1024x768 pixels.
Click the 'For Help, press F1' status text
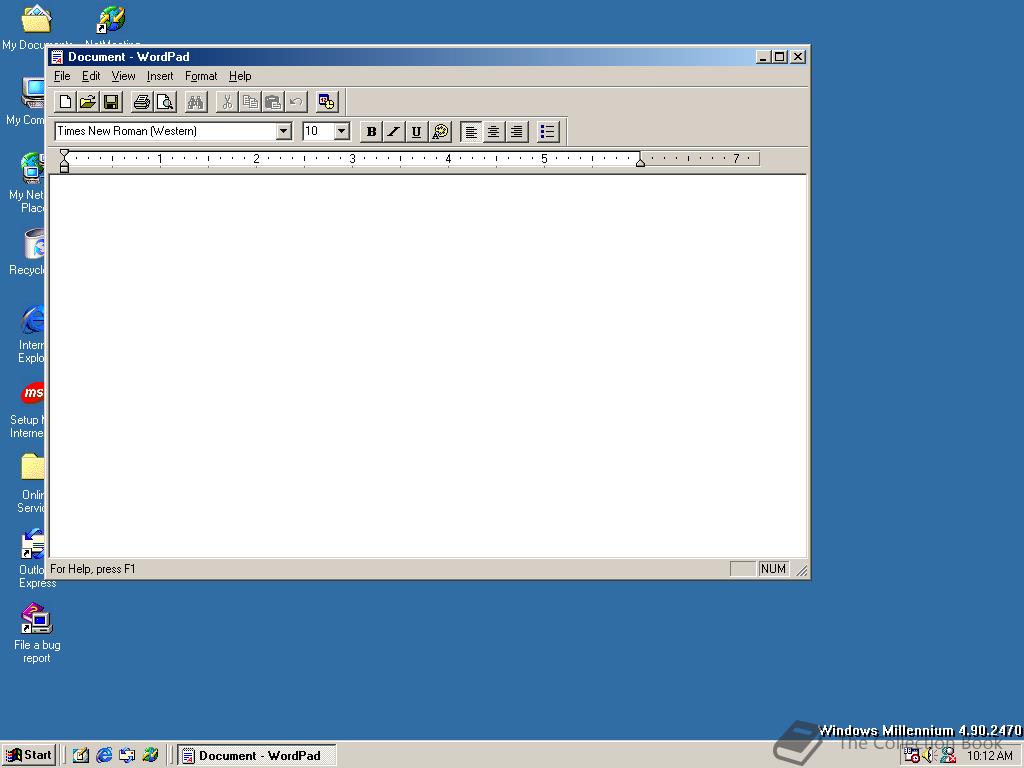pos(93,569)
